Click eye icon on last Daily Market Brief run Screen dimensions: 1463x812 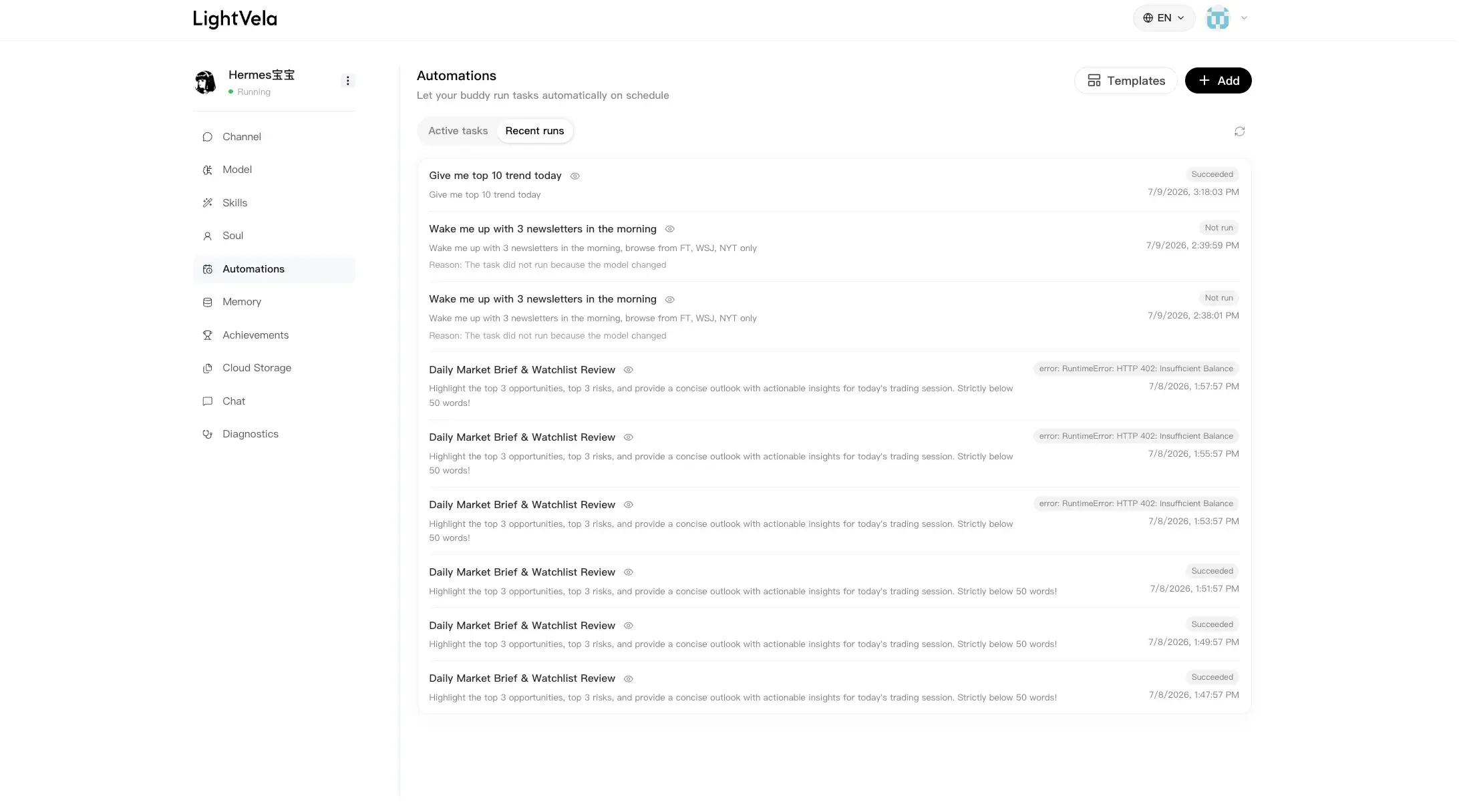(x=628, y=679)
